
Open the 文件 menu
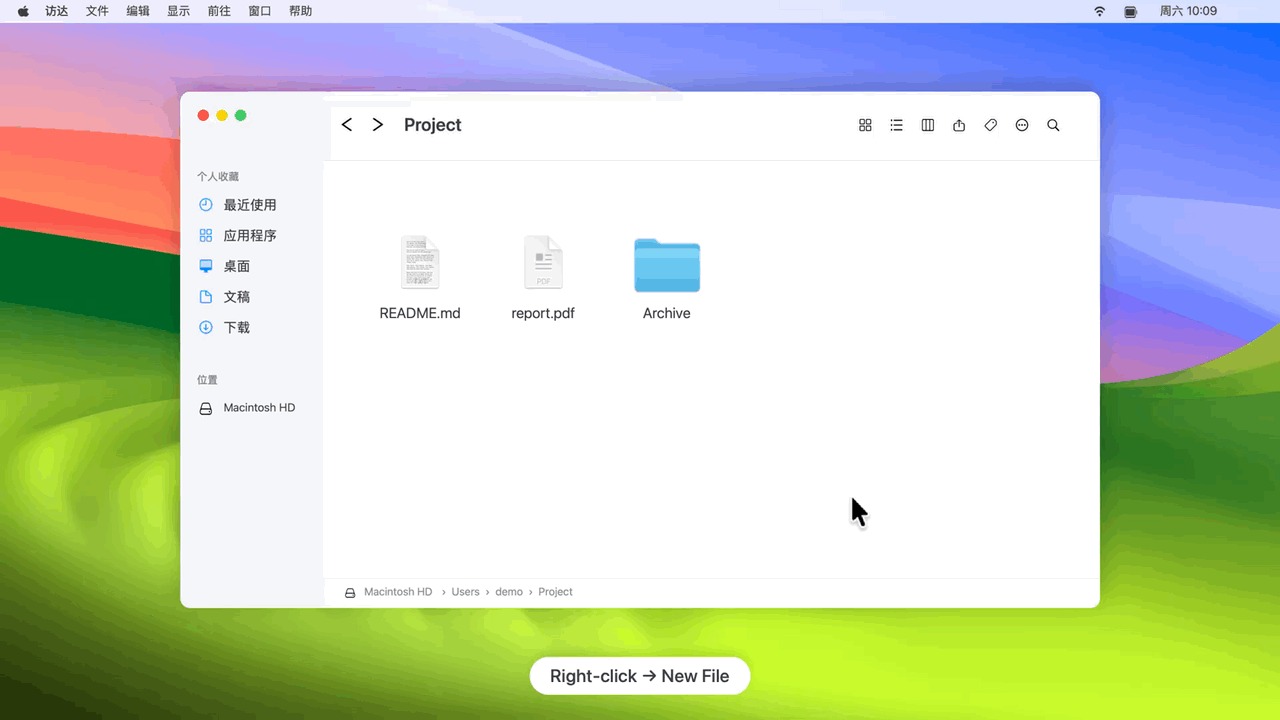coord(97,11)
